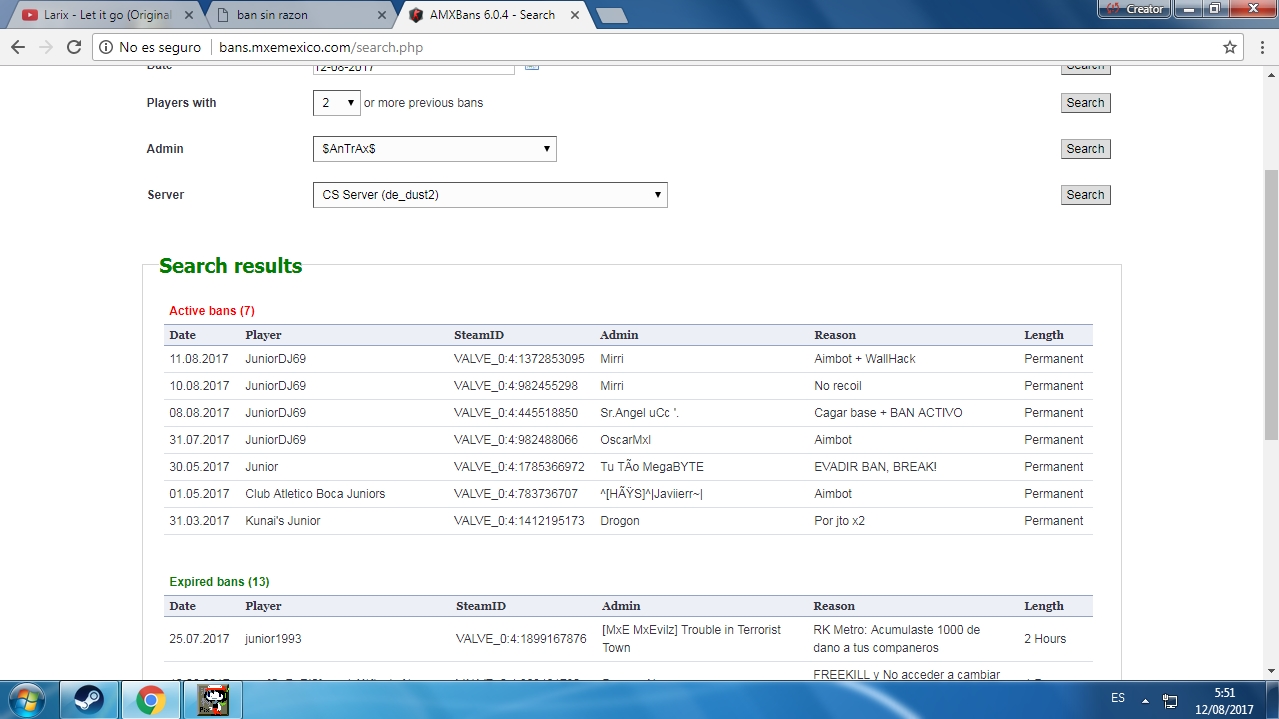The image size is (1279, 719).
Task: Click player 'Kunai's Junior'
Action: [x=283, y=521]
